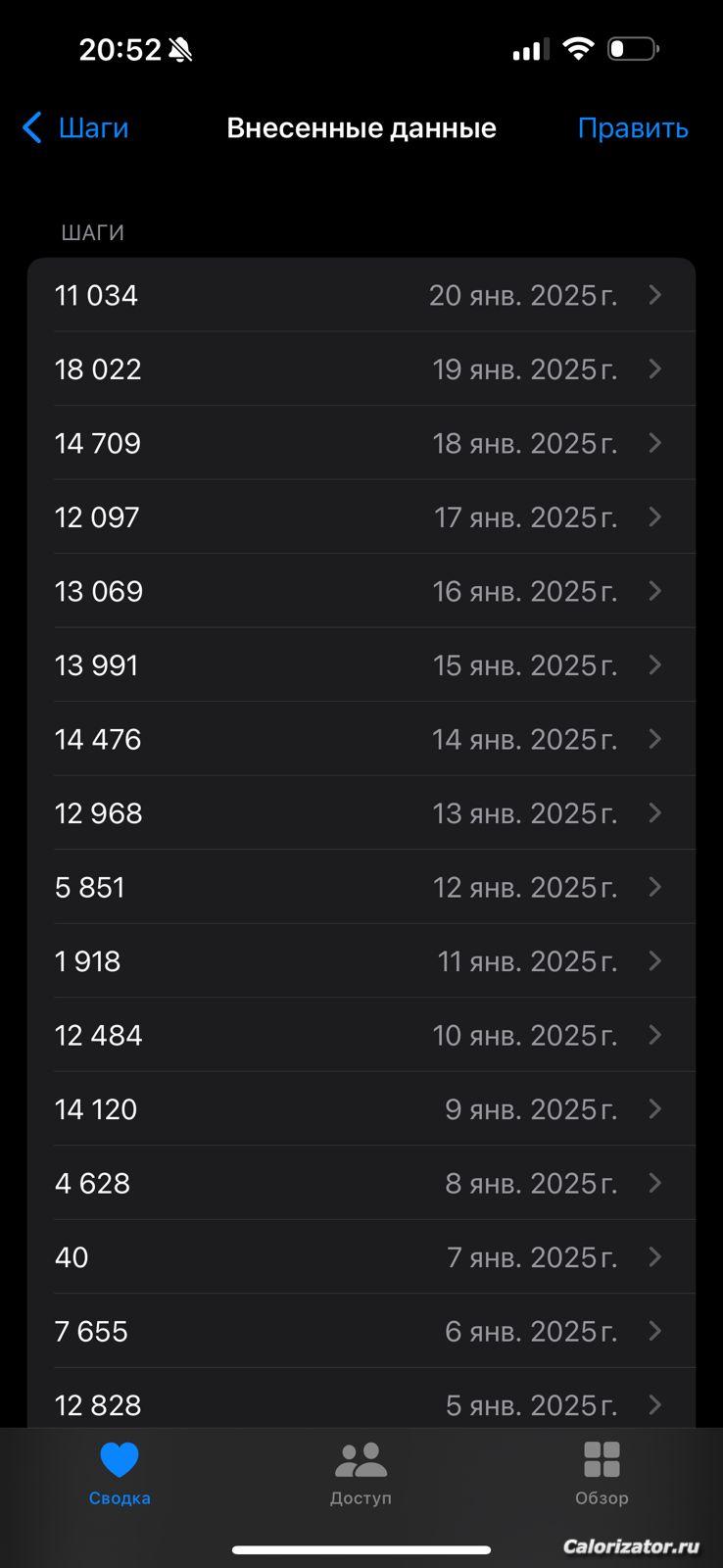The height and width of the screenshot is (1568, 723).
Task: Go back to Шаги screen
Action: coord(93,127)
